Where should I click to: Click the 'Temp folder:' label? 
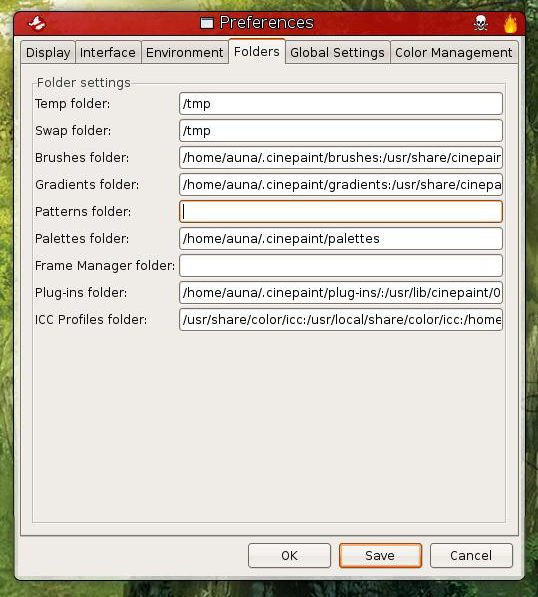[73, 104]
